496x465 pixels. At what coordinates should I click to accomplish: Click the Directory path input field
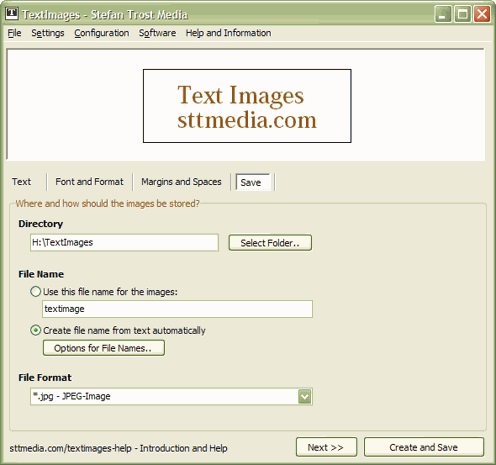coord(124,242)
